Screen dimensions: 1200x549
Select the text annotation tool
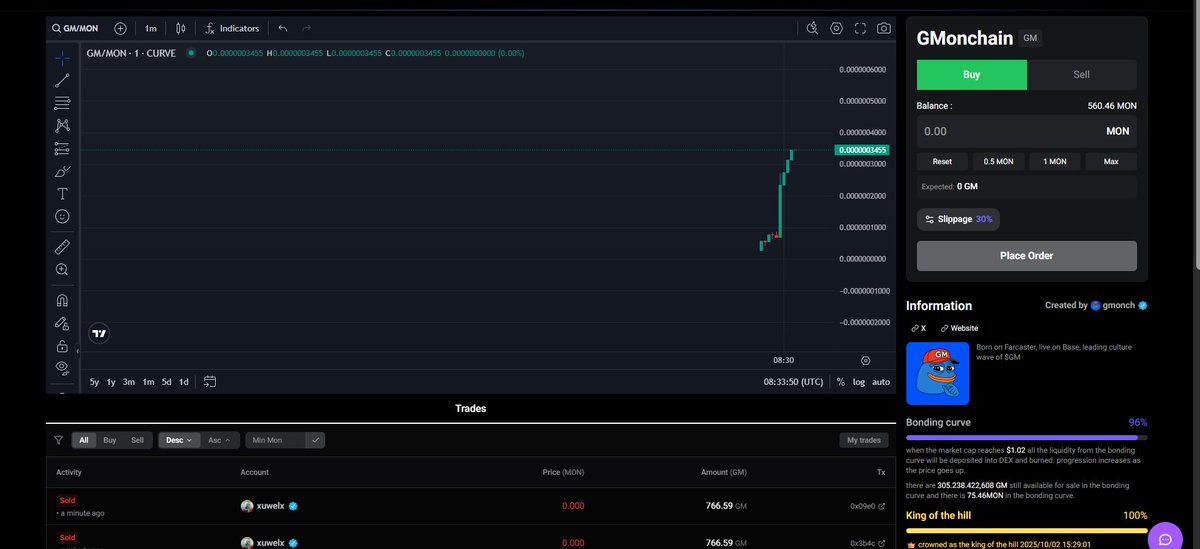click(62, 194)
